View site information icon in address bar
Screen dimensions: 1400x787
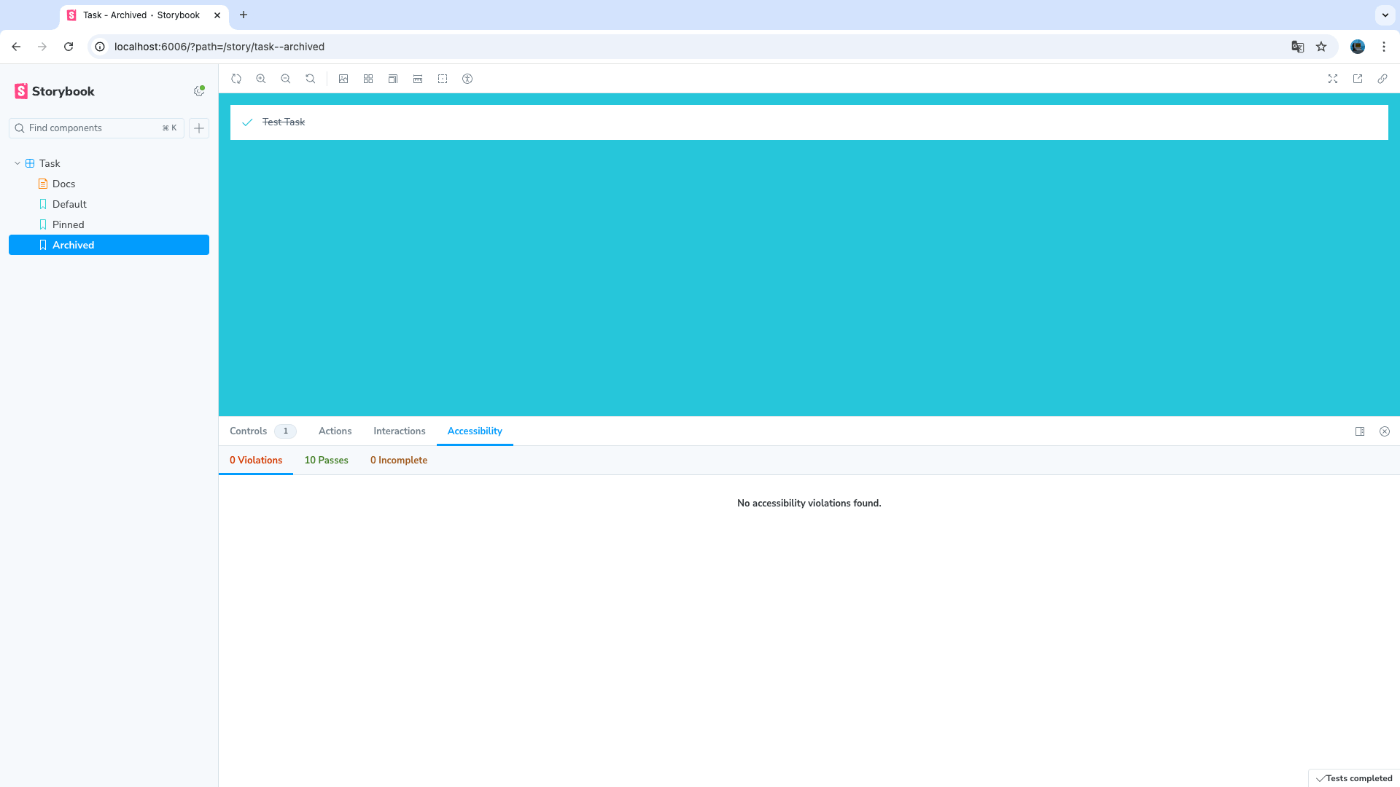tap(99, 46)
